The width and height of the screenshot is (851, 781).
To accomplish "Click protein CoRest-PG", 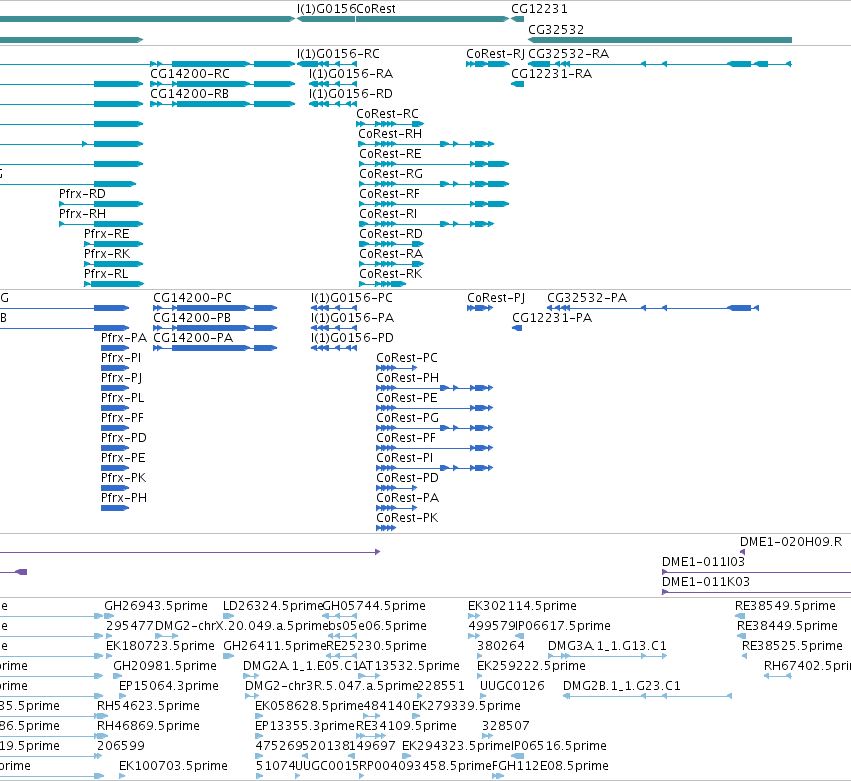I will point(434,429).
